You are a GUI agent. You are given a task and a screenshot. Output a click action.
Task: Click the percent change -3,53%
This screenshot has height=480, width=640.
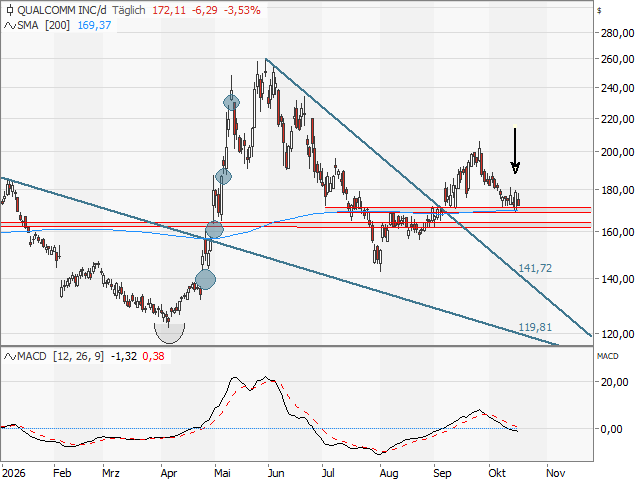pyautogui.click(x=242, y=10)
